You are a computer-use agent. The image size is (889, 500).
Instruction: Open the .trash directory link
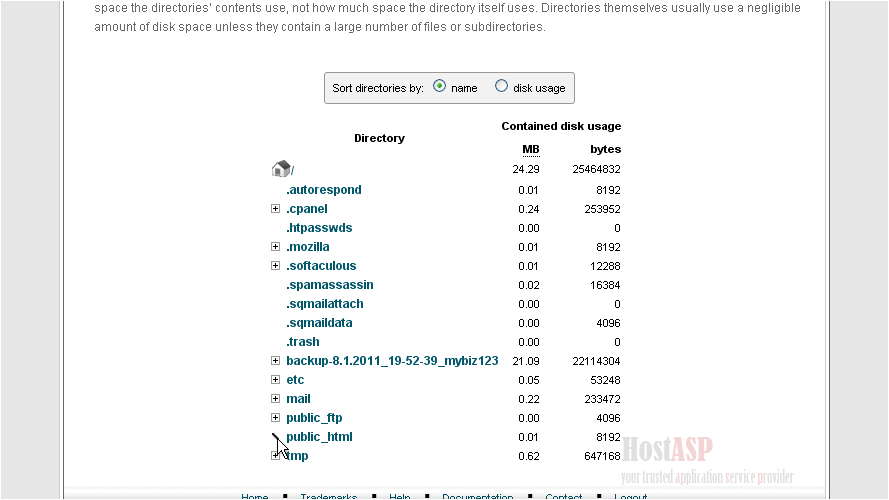tap(302, 342)
